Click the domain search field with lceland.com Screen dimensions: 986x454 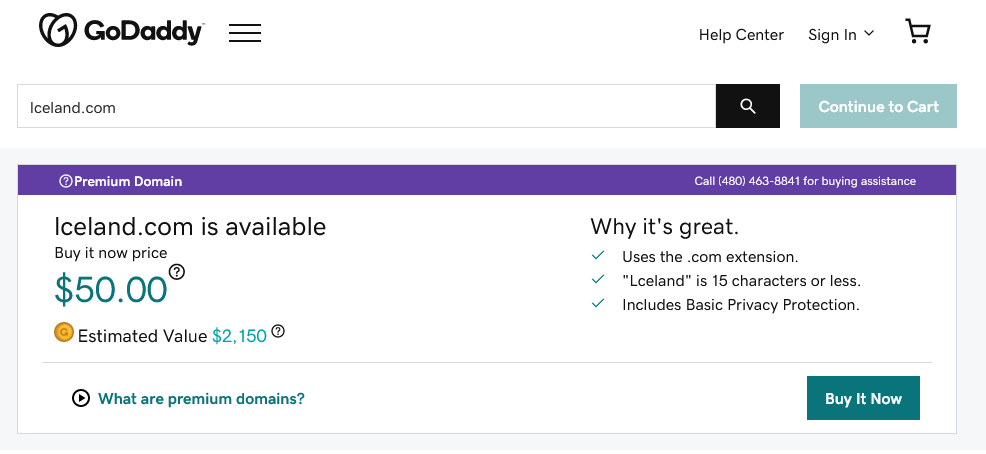click(x=367, y=106)
